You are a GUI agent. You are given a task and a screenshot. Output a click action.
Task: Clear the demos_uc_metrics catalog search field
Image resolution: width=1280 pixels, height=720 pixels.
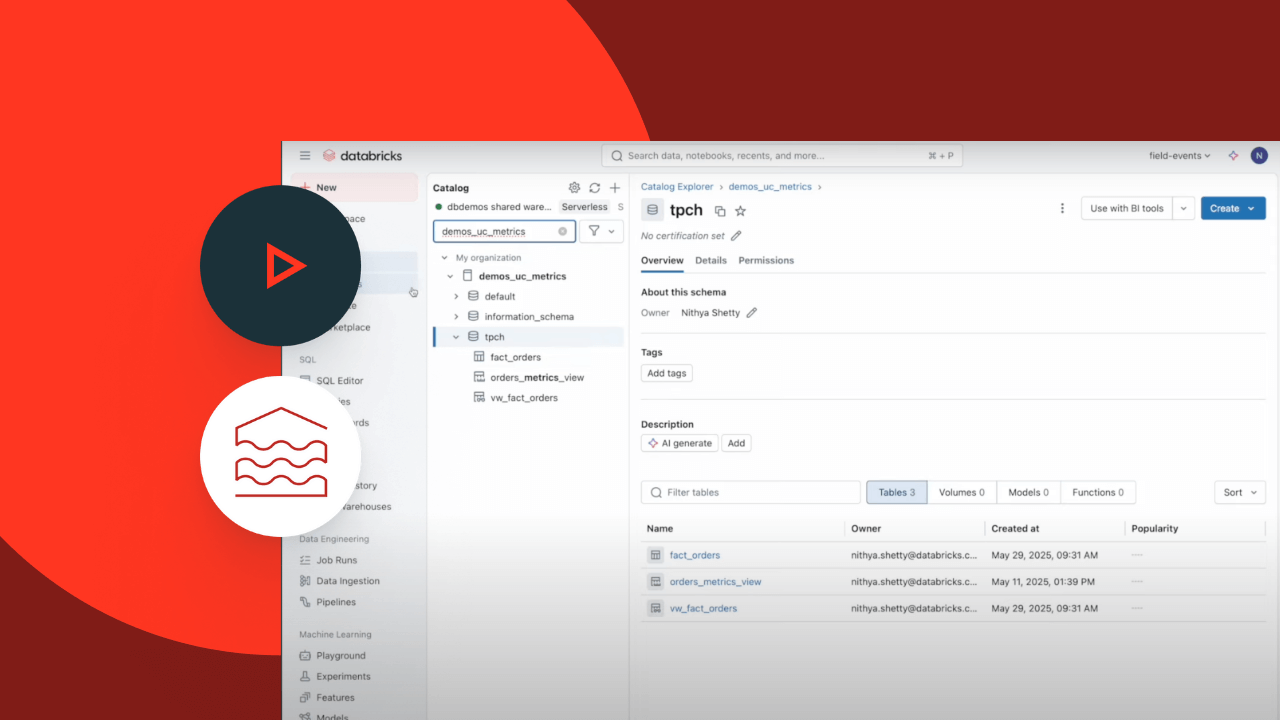562,231
